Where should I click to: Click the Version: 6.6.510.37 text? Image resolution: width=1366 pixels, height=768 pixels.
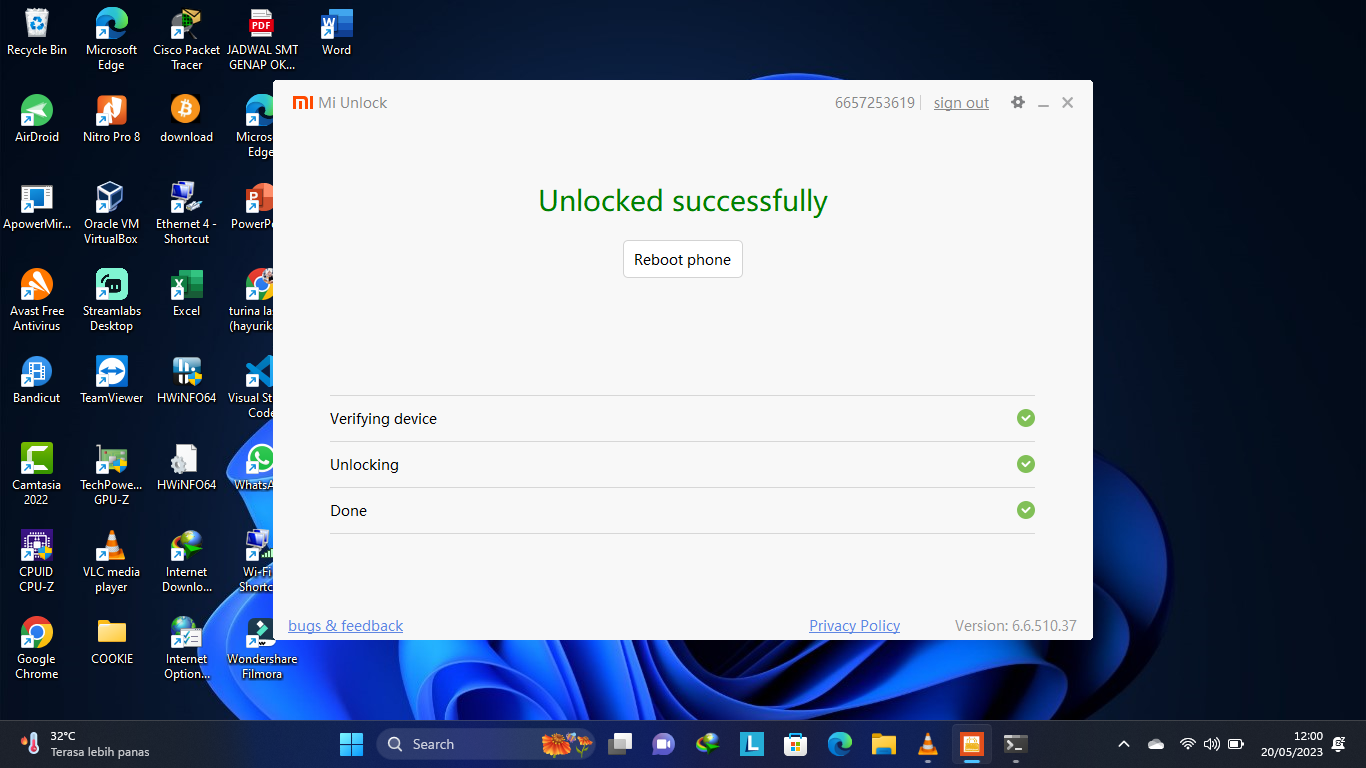(x=1015, y=626)
